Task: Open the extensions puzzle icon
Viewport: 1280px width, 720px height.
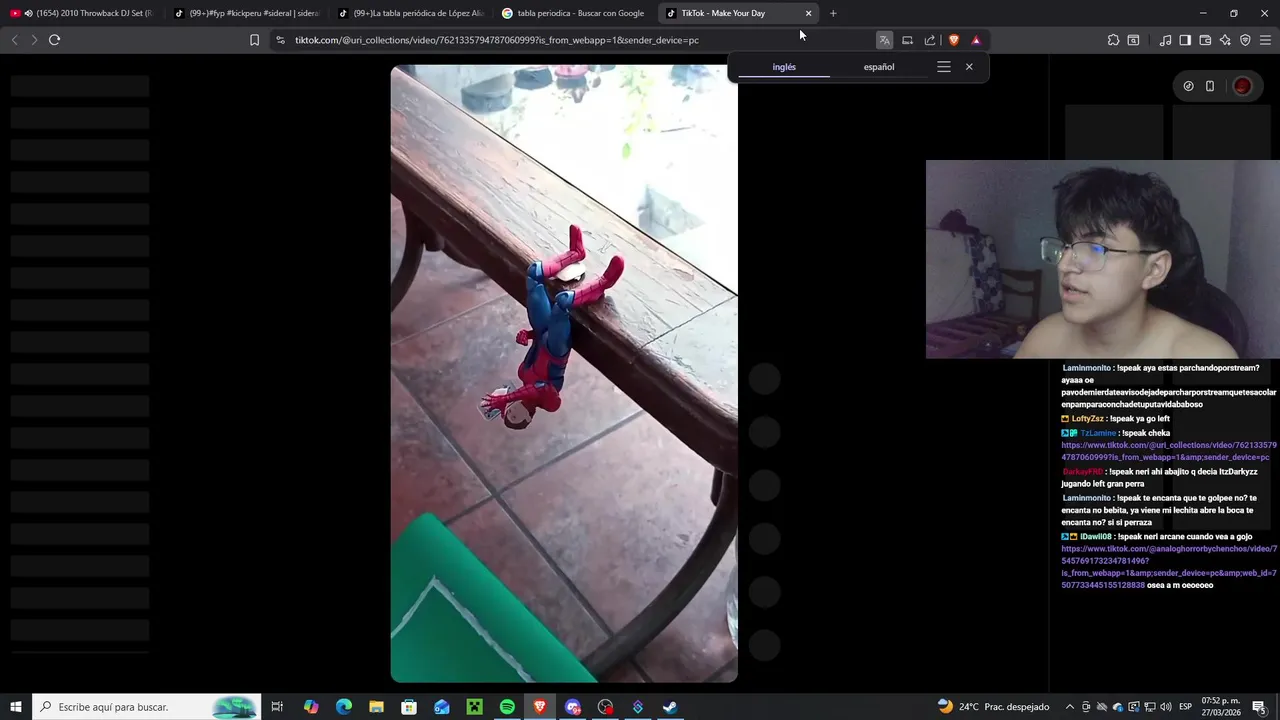Action: (1113, 40)
